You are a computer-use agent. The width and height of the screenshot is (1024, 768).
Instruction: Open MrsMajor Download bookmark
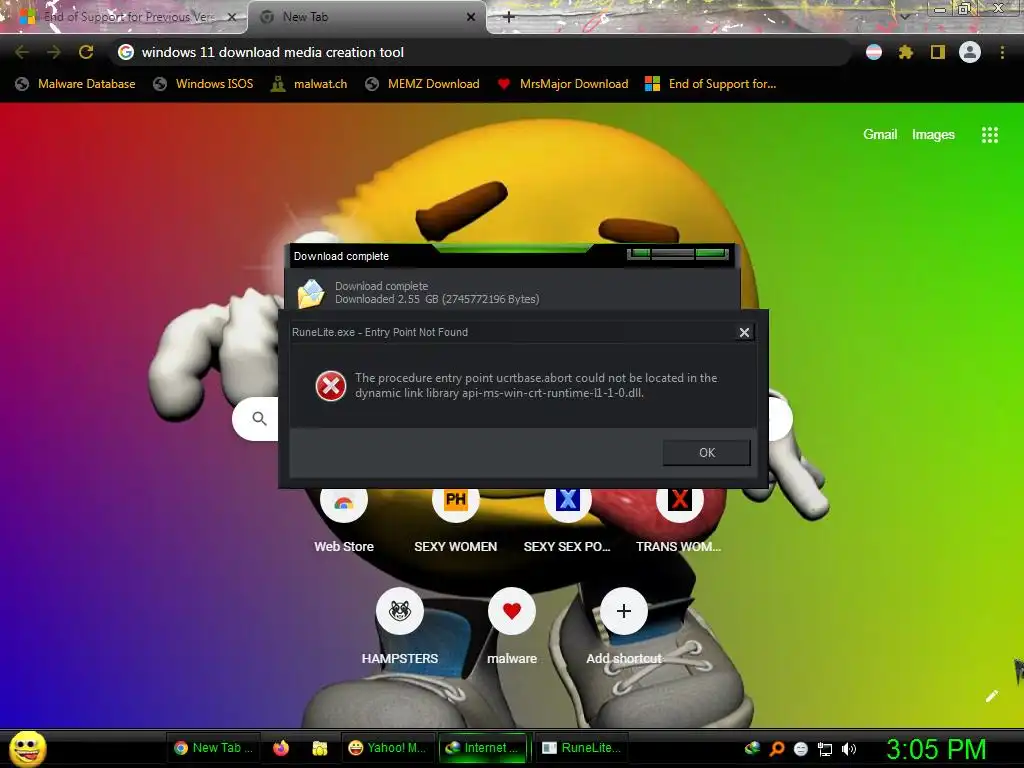coord(562,84)
